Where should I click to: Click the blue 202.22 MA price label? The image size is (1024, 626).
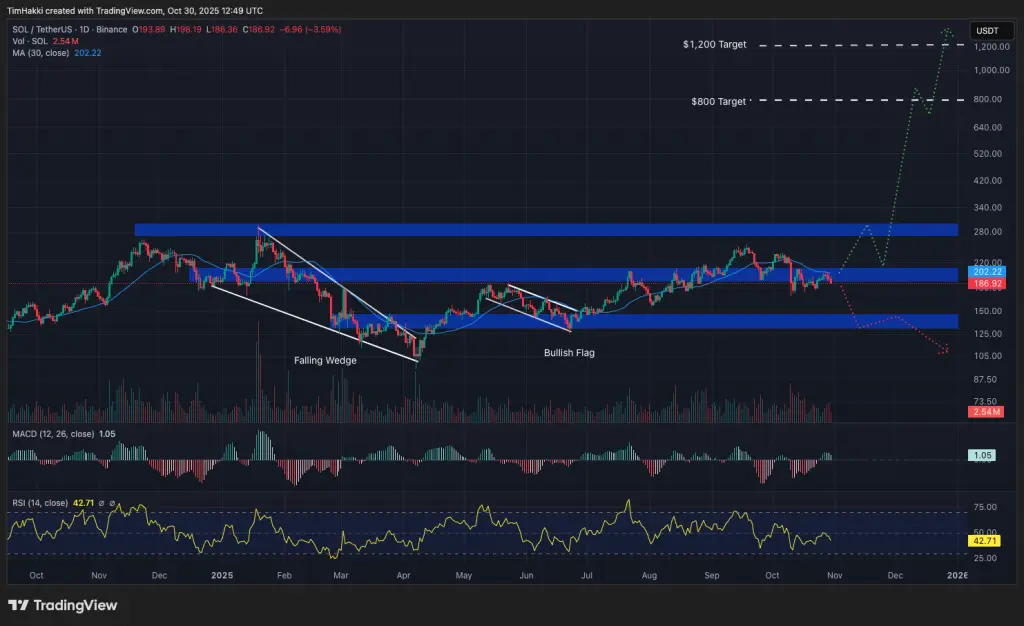click(x=986, y=272)
